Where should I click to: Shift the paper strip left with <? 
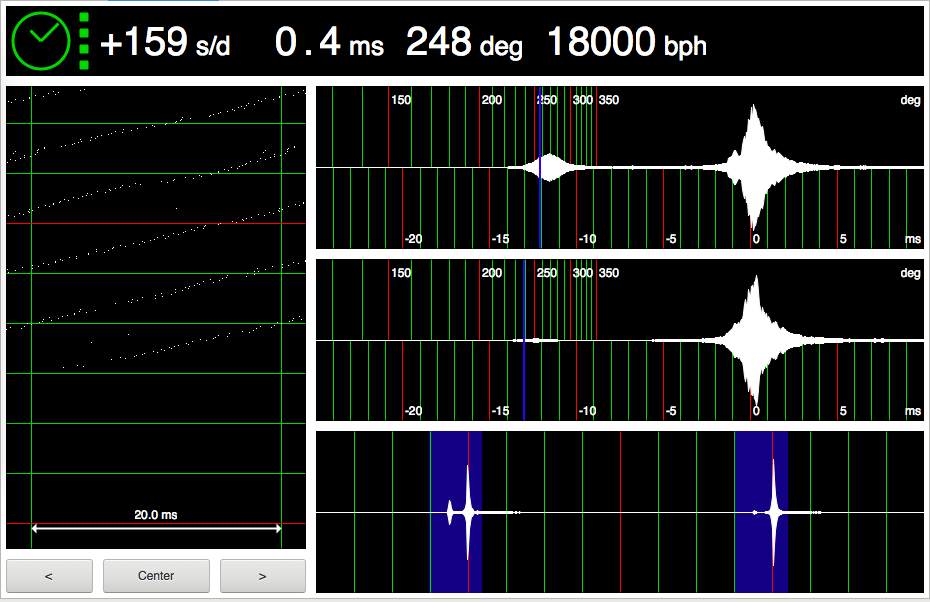49,576
